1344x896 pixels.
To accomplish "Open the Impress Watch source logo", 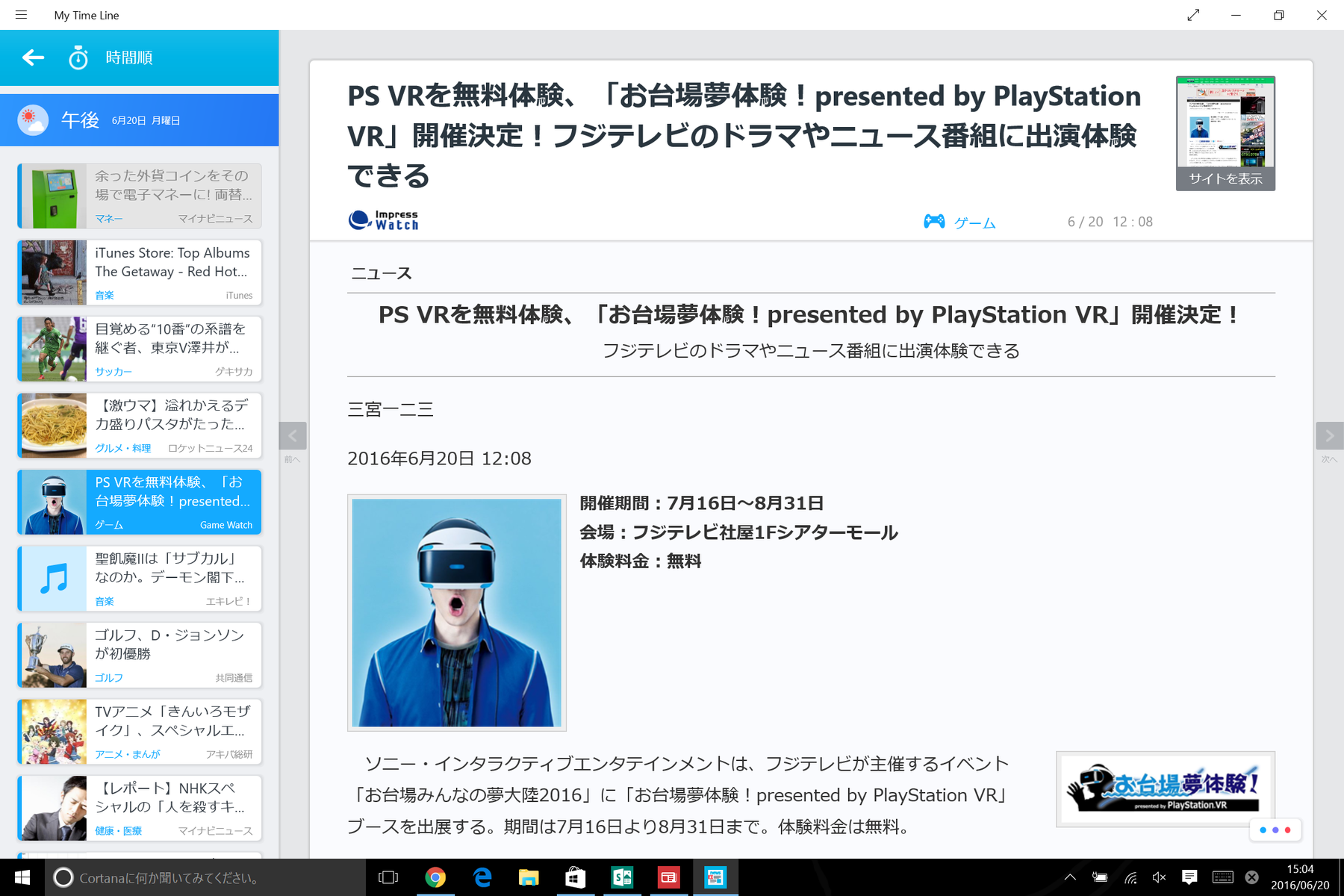I will [384, 220].
